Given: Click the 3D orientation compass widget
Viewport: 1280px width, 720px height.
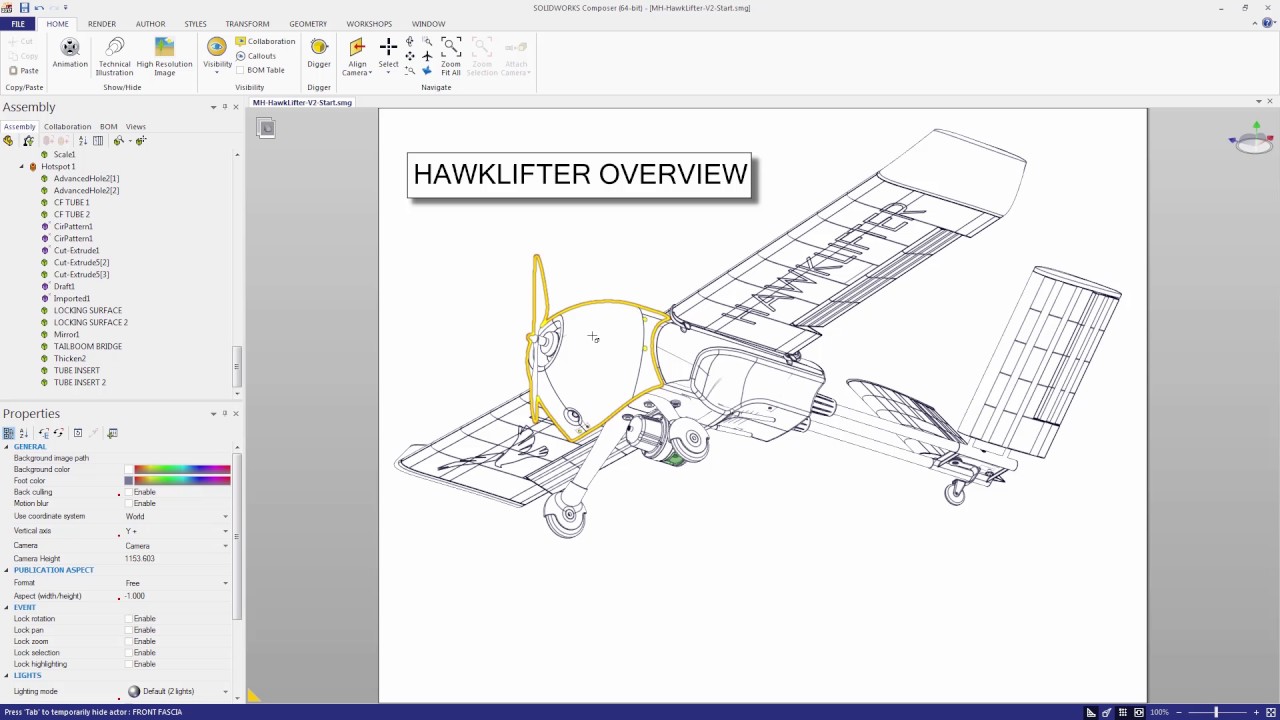Looking at the screenshot, I should pos(1255,139).
